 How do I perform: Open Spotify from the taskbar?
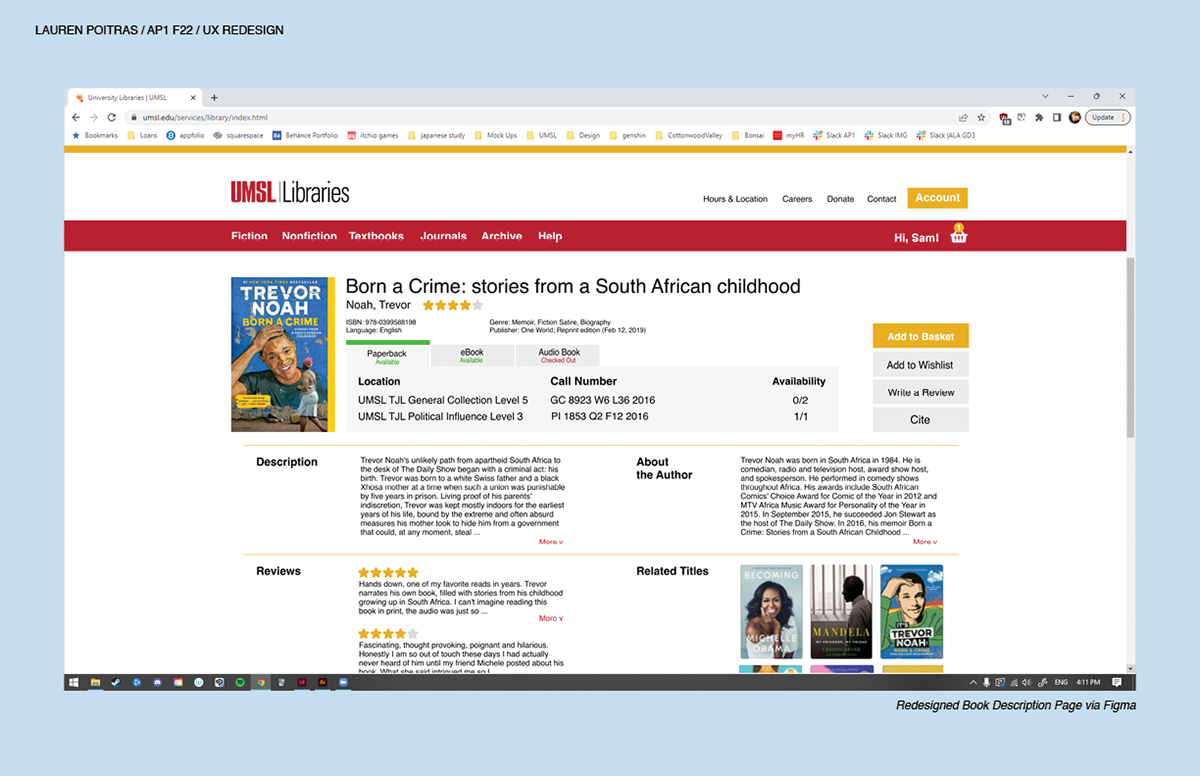coord(240,682)
